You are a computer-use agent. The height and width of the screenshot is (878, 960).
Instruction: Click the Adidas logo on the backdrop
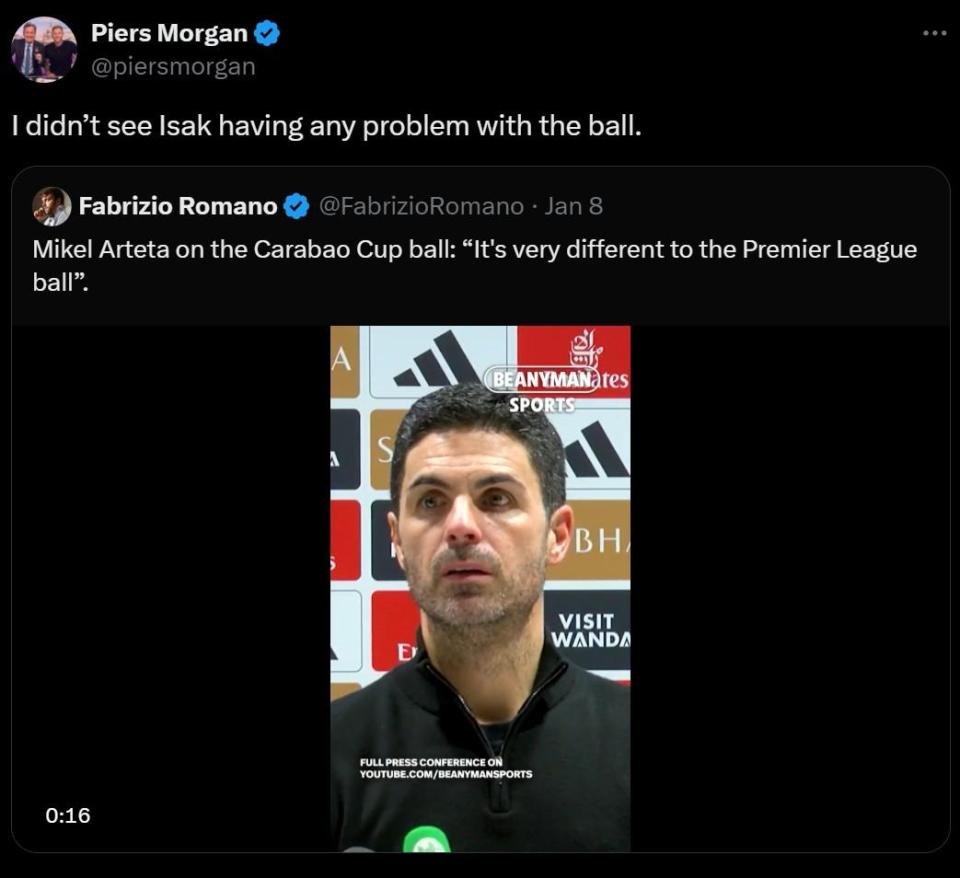(437, 361)
